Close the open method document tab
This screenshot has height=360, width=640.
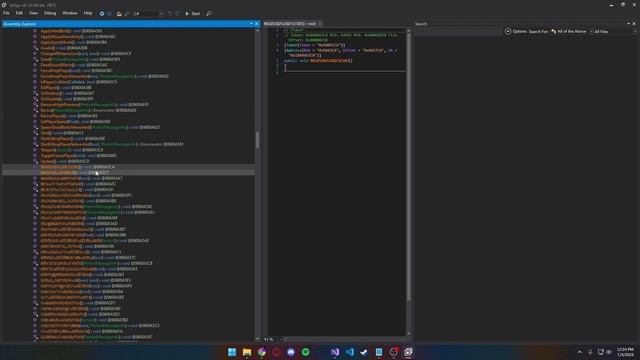320,24
